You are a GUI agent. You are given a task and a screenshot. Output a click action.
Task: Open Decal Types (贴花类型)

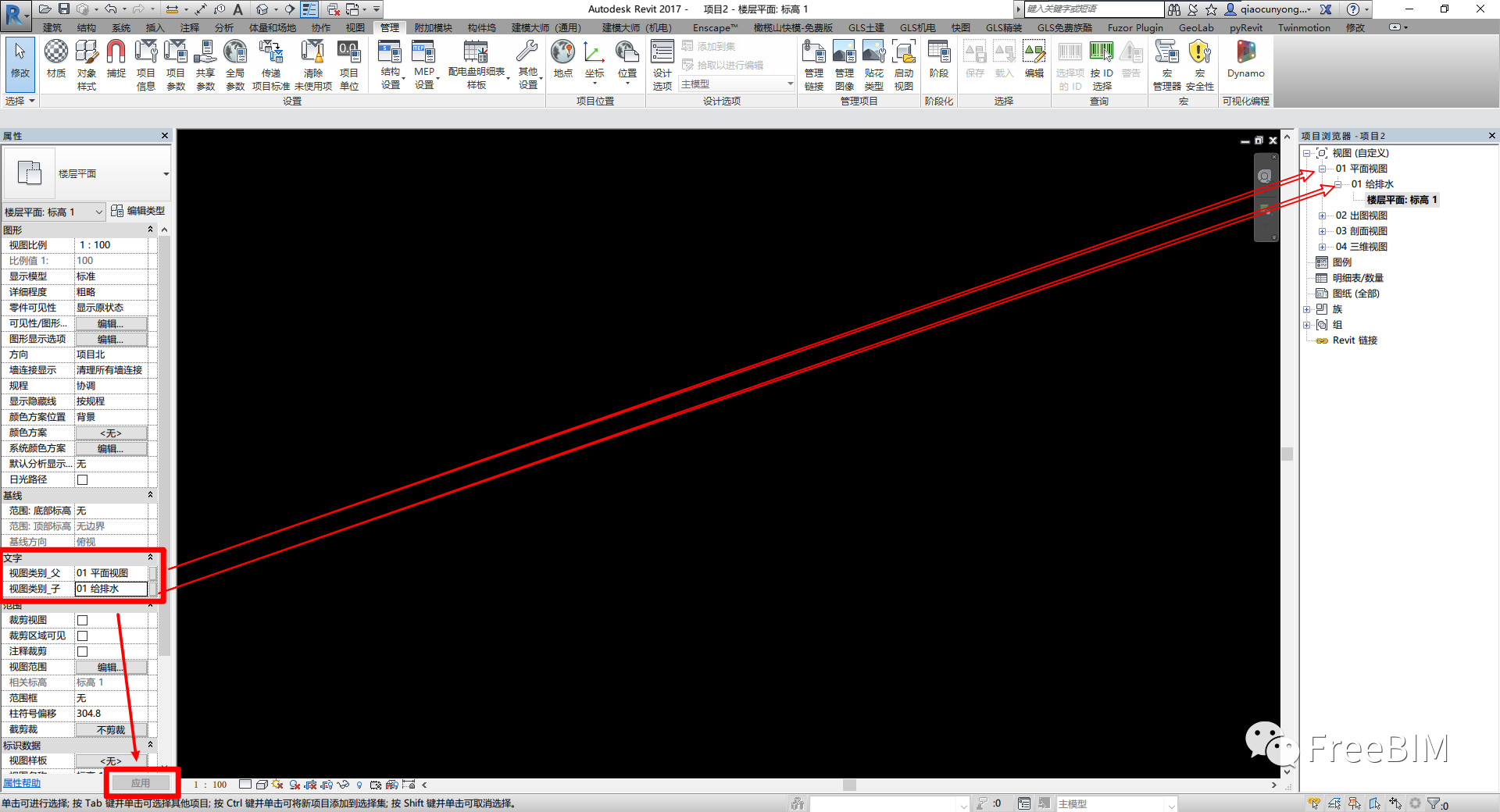click(873, 64)
